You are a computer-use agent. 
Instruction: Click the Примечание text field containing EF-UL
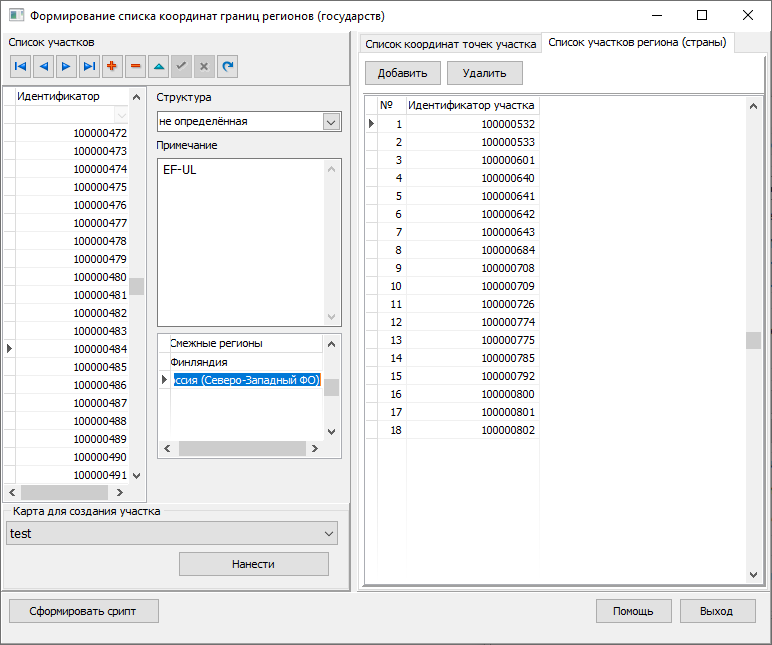[x=242, y=240]
